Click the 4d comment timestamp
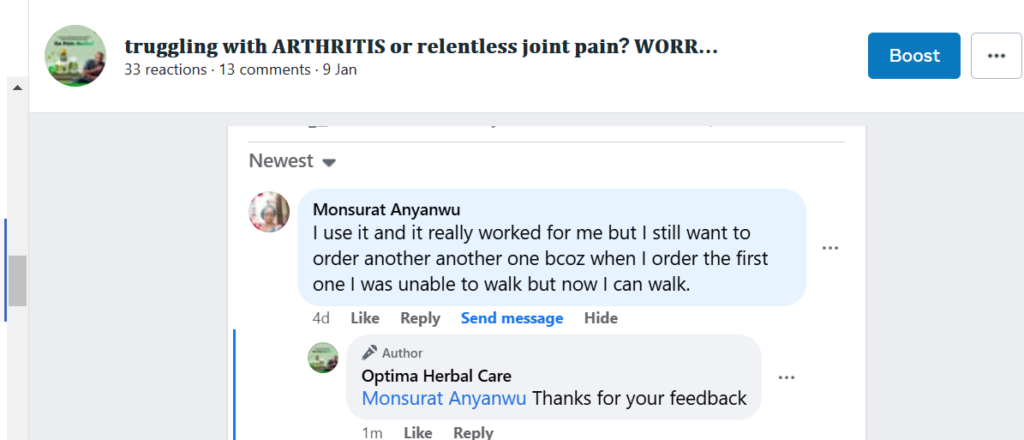 tap(320, 318)
